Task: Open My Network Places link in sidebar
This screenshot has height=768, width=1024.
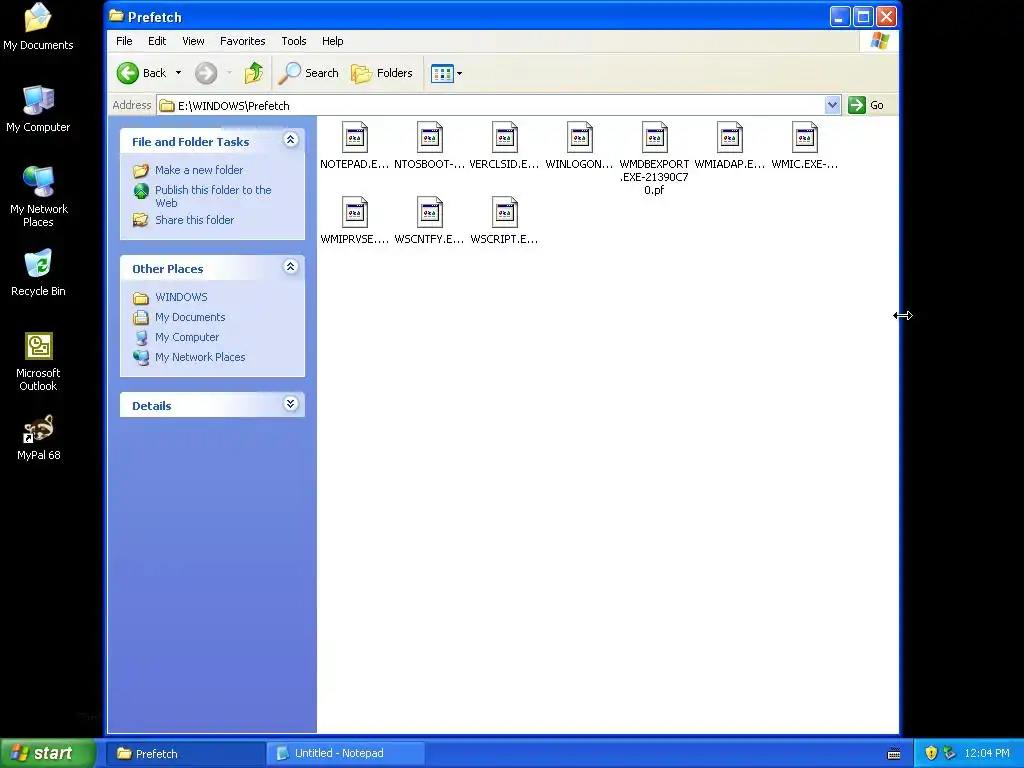Action: pos(200,357)
